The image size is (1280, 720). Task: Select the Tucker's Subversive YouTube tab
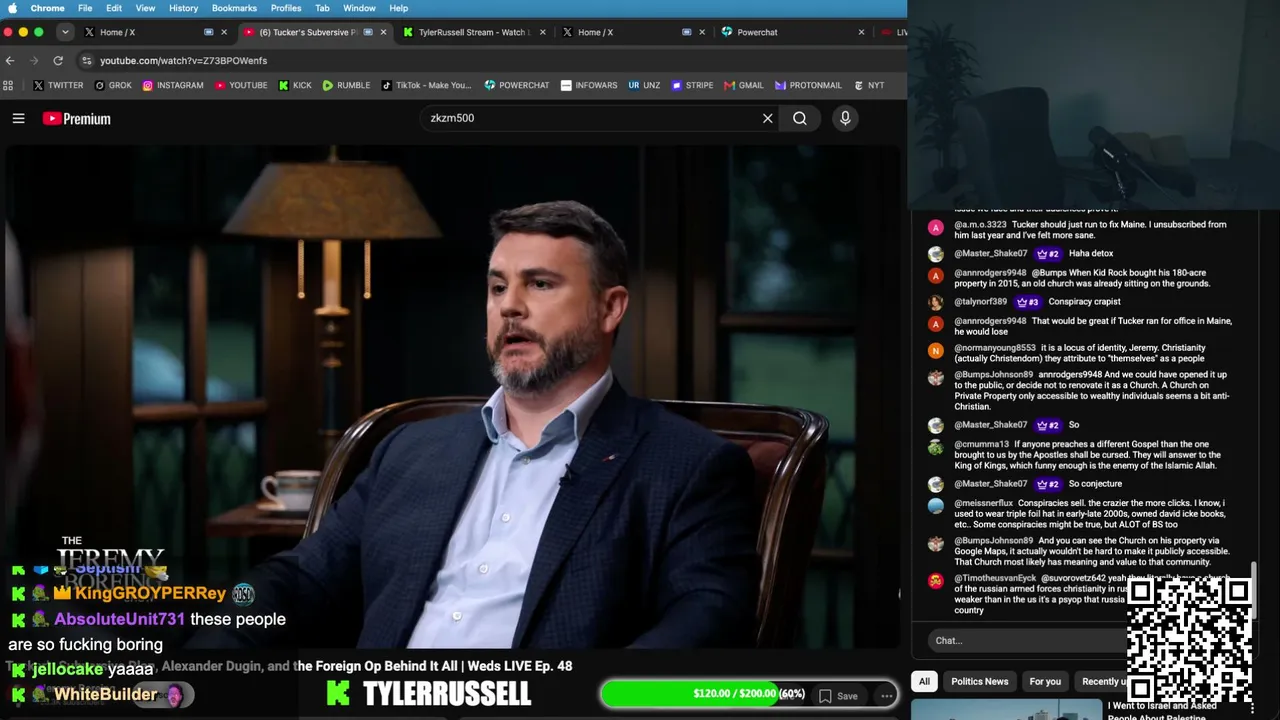click(308, 32)
